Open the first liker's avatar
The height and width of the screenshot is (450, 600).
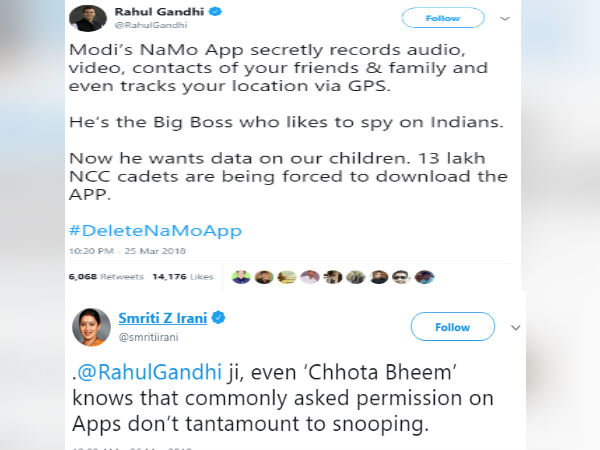(241, 277)
